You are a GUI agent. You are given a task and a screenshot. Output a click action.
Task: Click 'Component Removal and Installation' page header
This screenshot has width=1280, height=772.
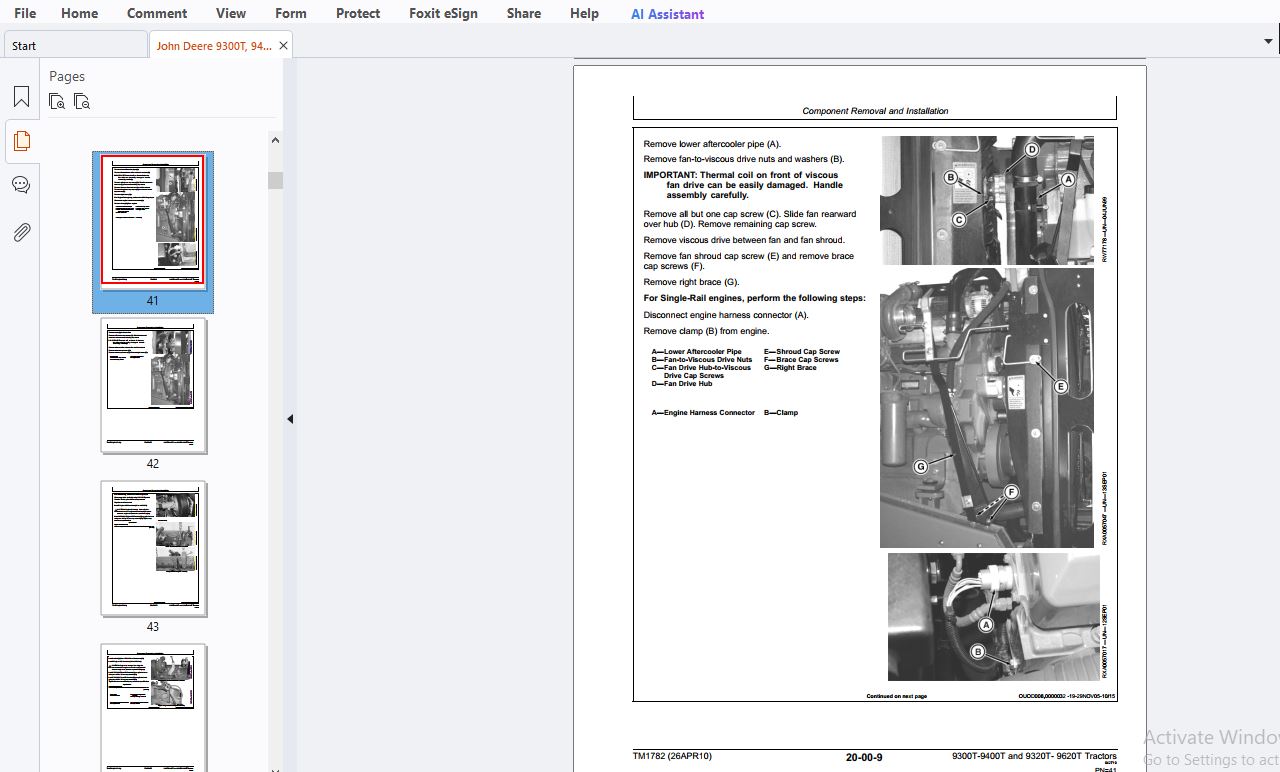pos(875,111)
